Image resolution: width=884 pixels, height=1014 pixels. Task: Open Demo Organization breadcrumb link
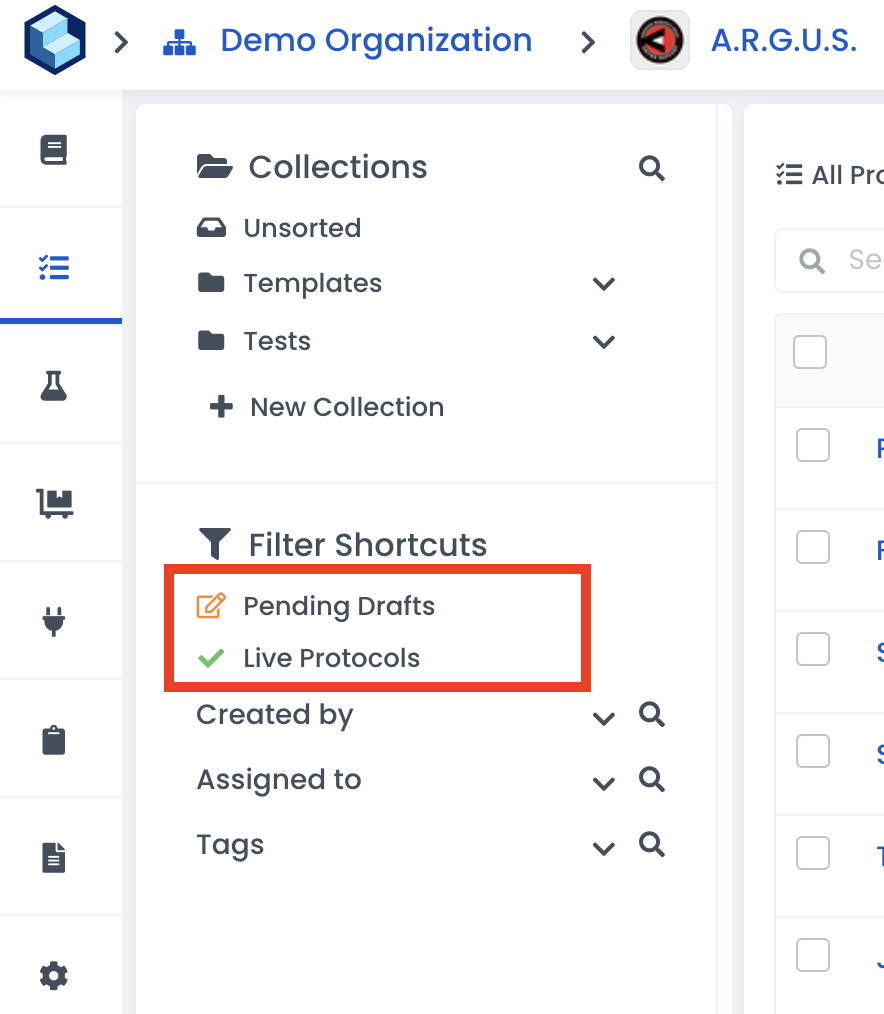pyautogui.click(x=375, y=41)
